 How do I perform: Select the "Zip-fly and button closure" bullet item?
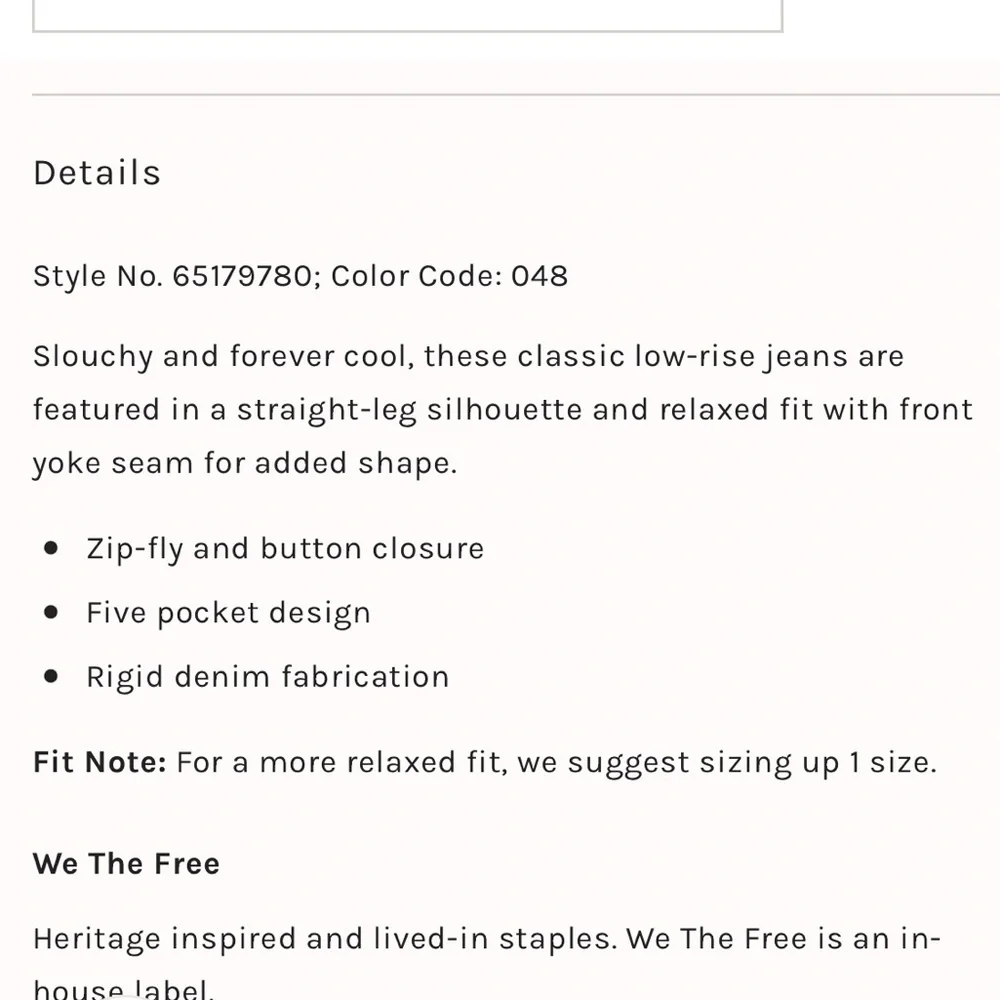point(285,549)
